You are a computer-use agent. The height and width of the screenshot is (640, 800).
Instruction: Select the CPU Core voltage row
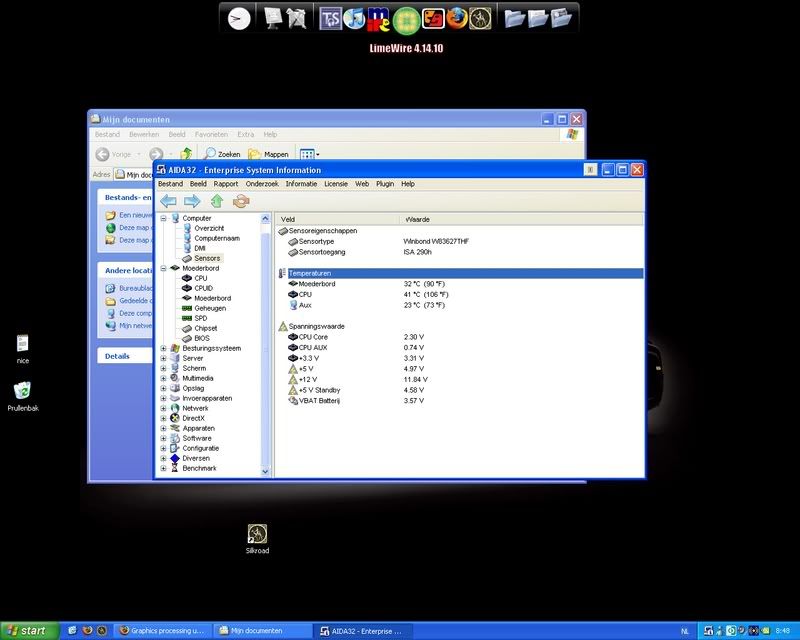click(461, 337)
